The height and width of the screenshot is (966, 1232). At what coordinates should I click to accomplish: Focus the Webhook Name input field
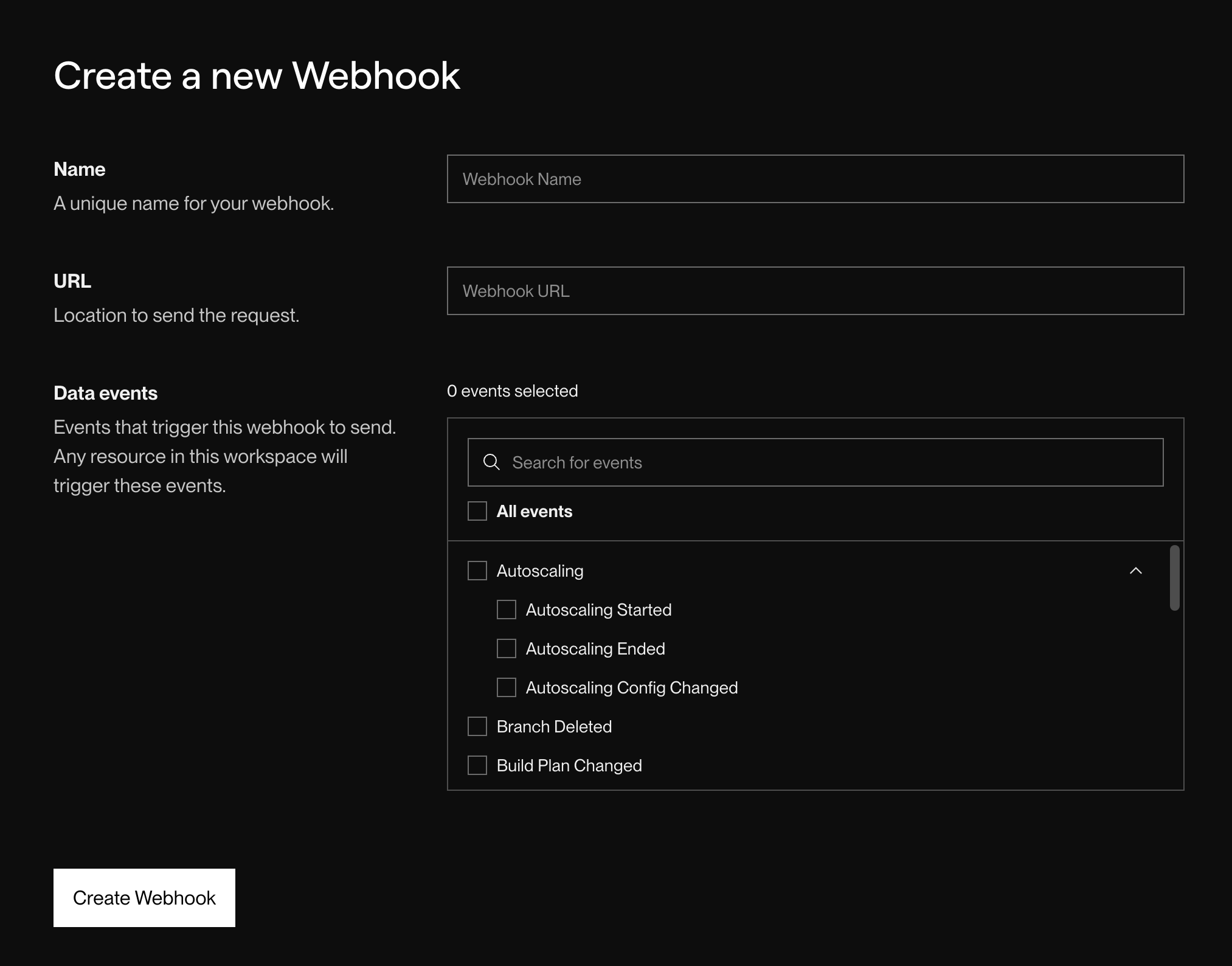pos(815,179)
